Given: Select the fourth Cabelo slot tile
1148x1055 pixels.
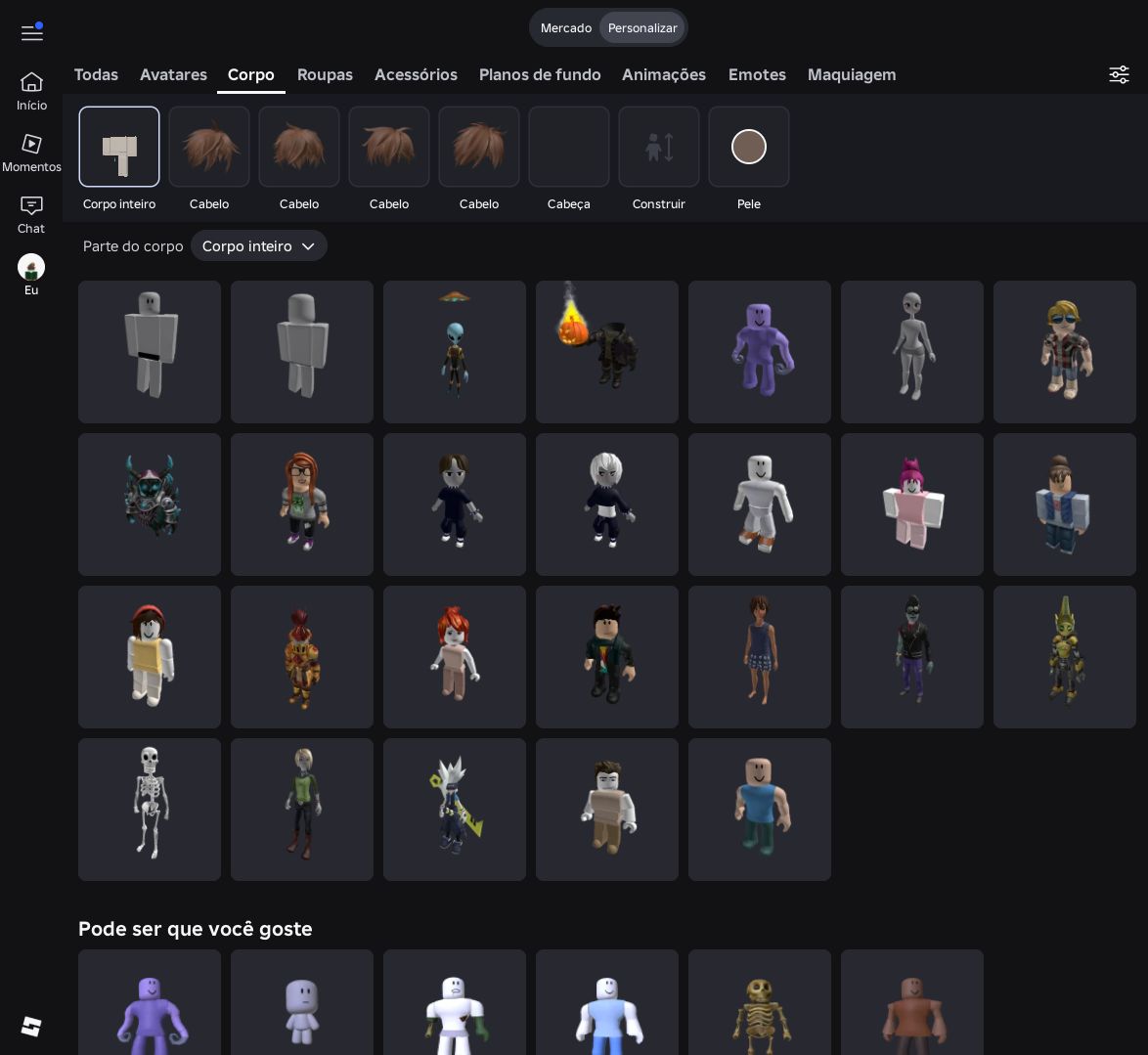Looking at the screenshot, I should click(x=479, y=147).
